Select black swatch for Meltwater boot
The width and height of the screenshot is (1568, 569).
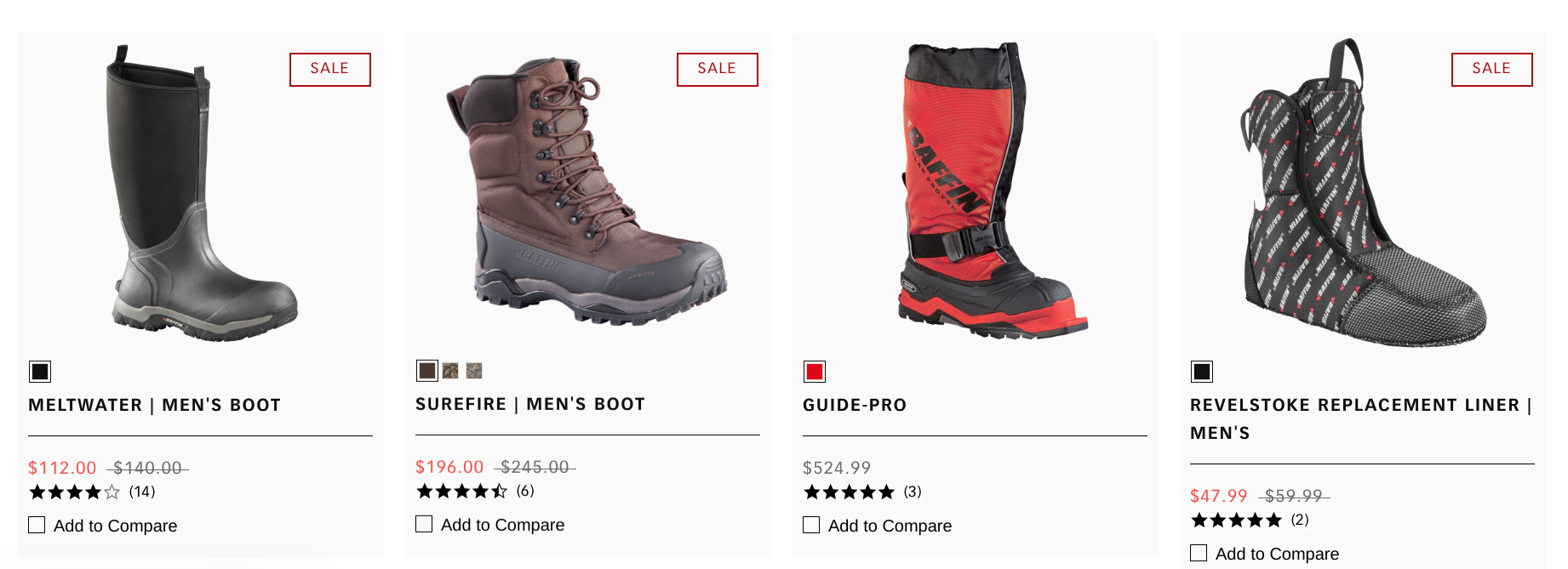point(40,372)
